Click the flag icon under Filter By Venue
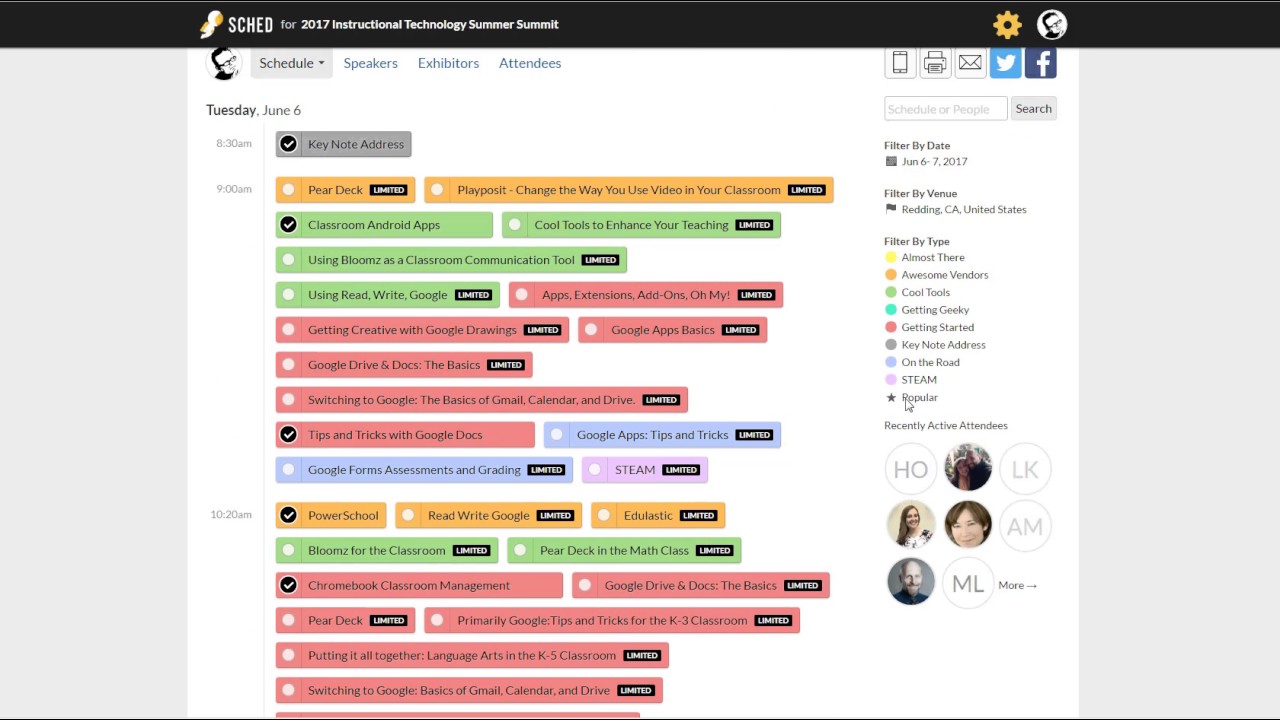 (891, 209)
